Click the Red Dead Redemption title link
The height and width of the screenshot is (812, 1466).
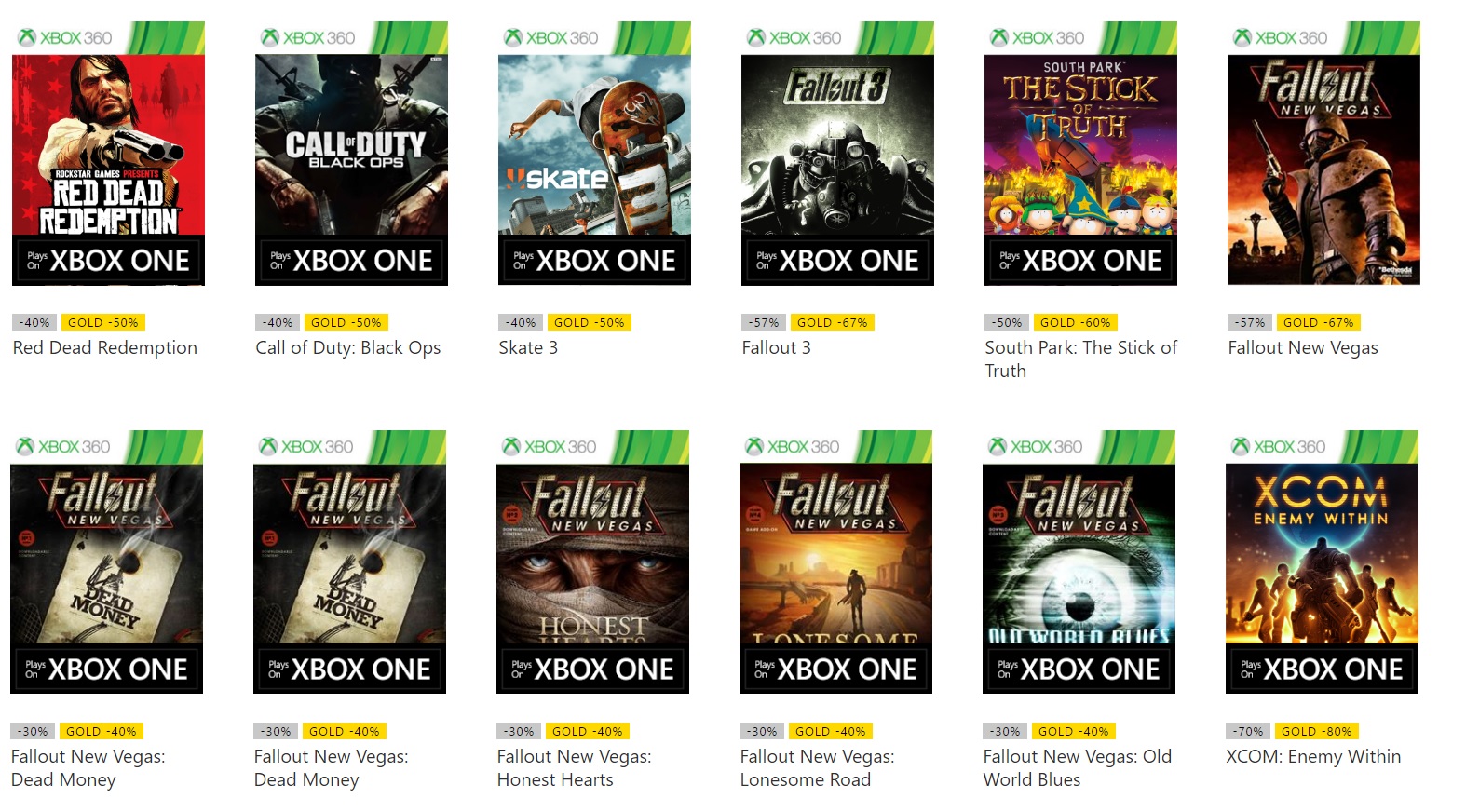(x=105, y=347)
